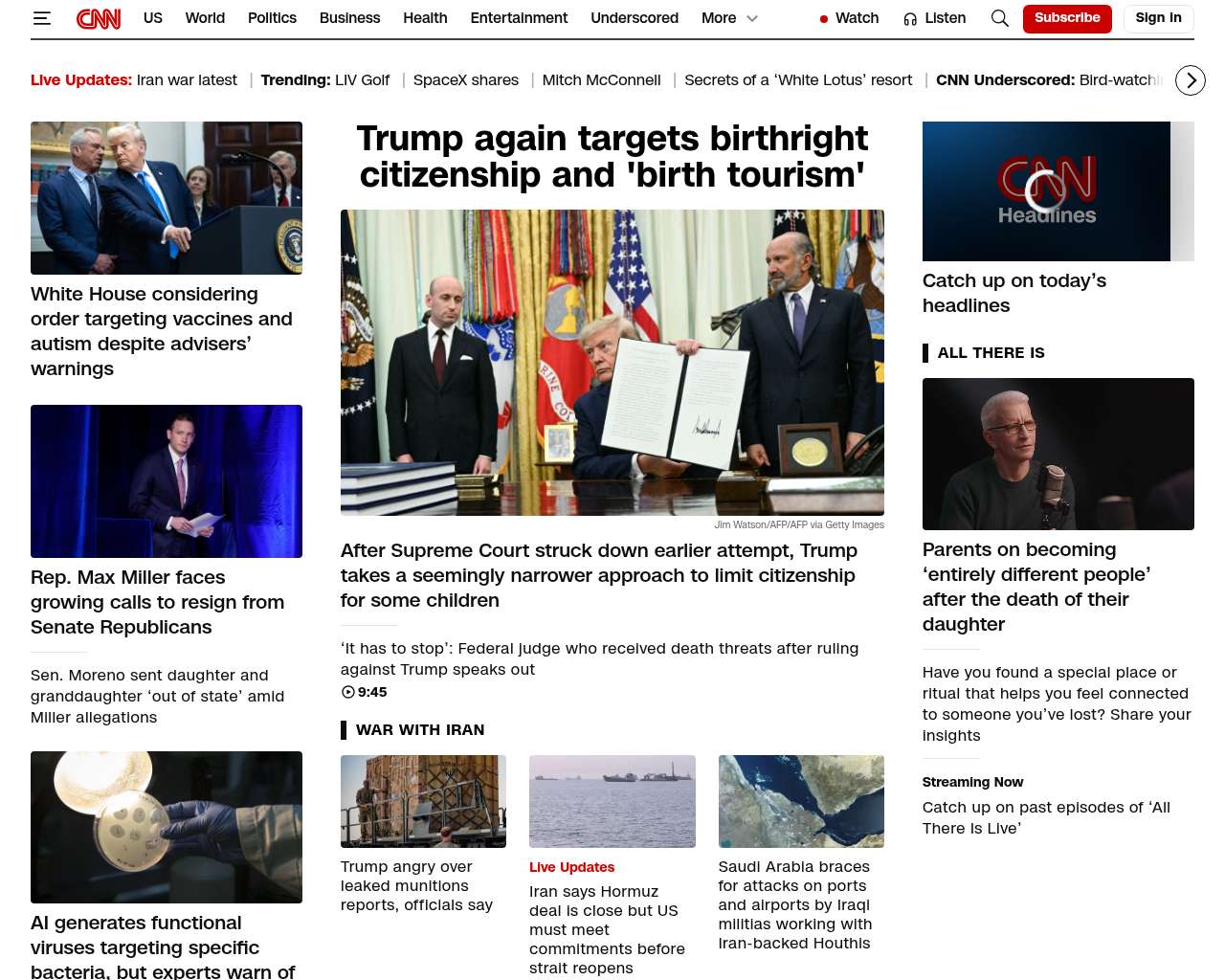Image resolution: width=1225 pixels, height=980 pixels.
Task: Open Sen. Moreno daughter and granddaughter story
Action: point(158,697)
